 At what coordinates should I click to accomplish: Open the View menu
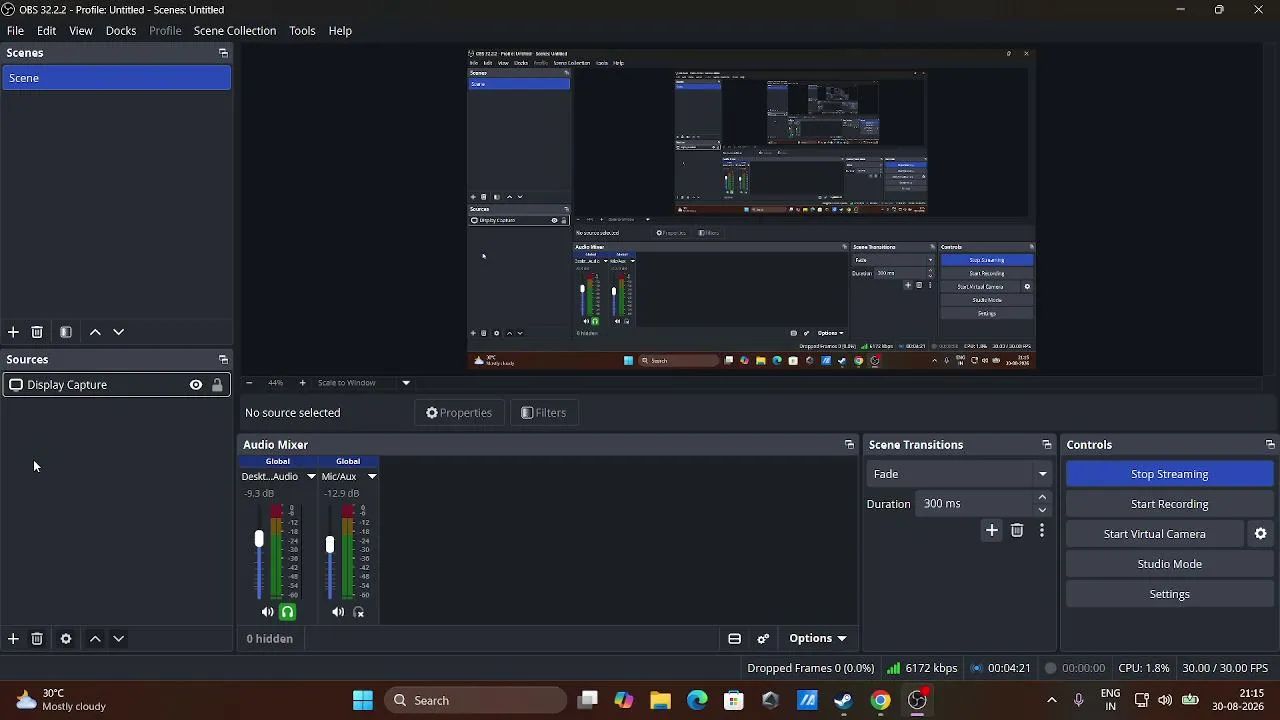pos(81,31)
